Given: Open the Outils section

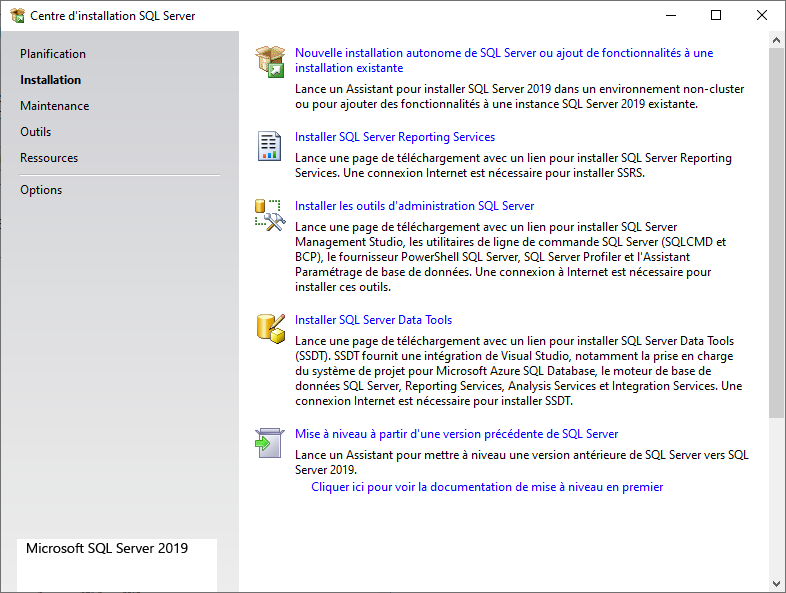Looking at the screenshot, I should (36, 132).
